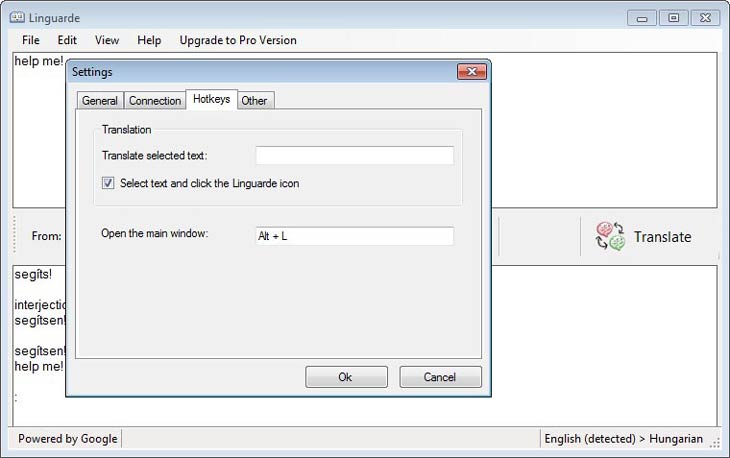Click Upgrade to Pro Version menu
The height and width of the screenshot is (458, 730).
(238, 40)
